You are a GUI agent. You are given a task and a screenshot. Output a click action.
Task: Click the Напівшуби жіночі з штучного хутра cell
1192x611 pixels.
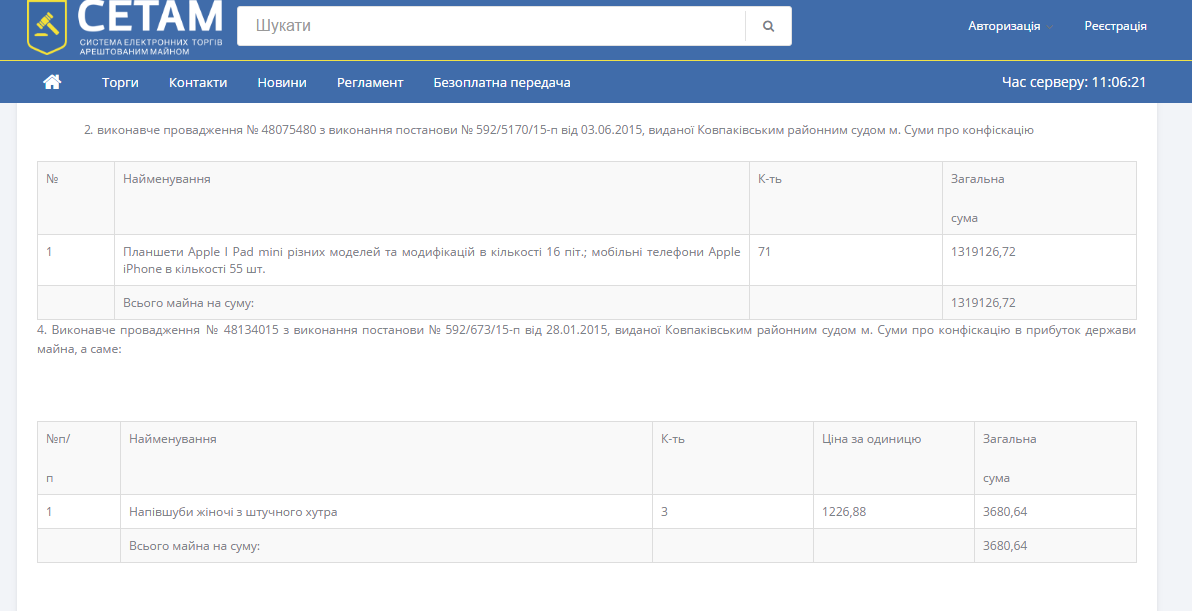pos(233,512)
